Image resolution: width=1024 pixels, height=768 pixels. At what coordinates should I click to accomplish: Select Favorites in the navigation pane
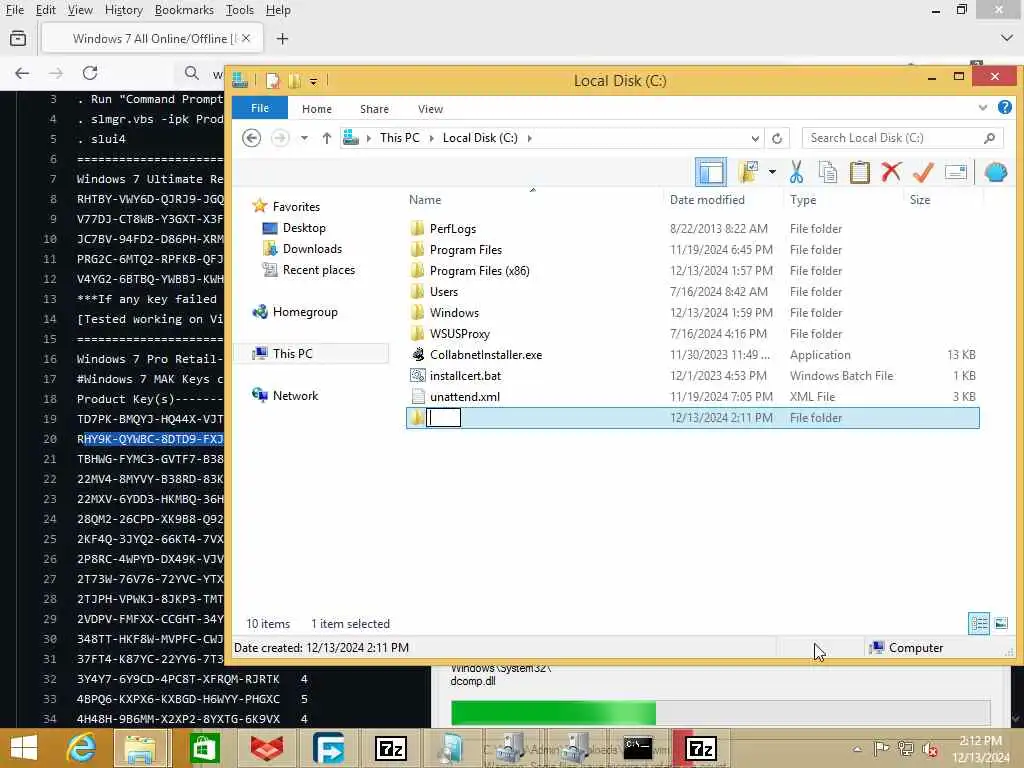(x=296, y=206)
